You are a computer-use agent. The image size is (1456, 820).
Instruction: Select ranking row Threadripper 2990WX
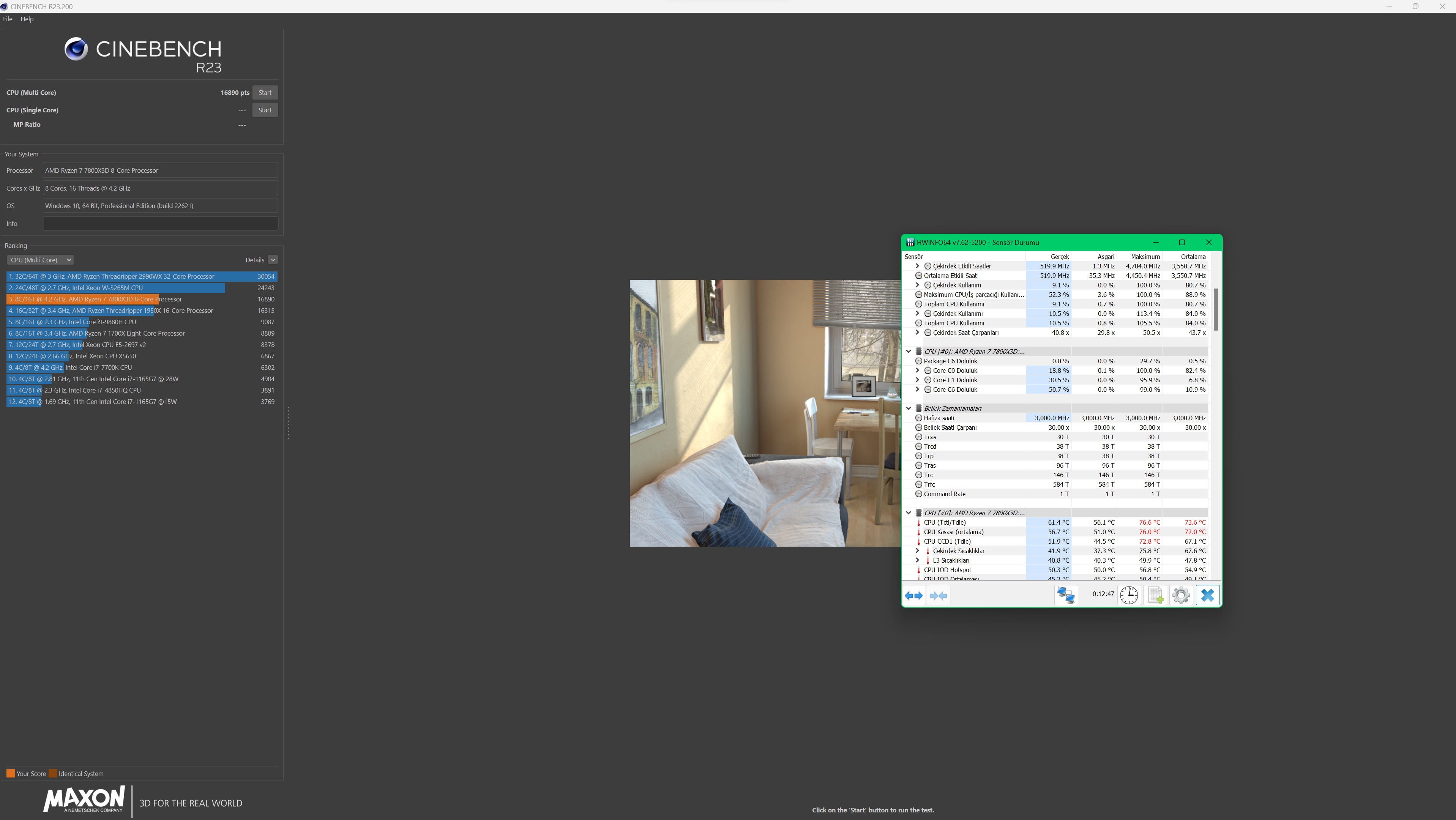coord(141,276)
